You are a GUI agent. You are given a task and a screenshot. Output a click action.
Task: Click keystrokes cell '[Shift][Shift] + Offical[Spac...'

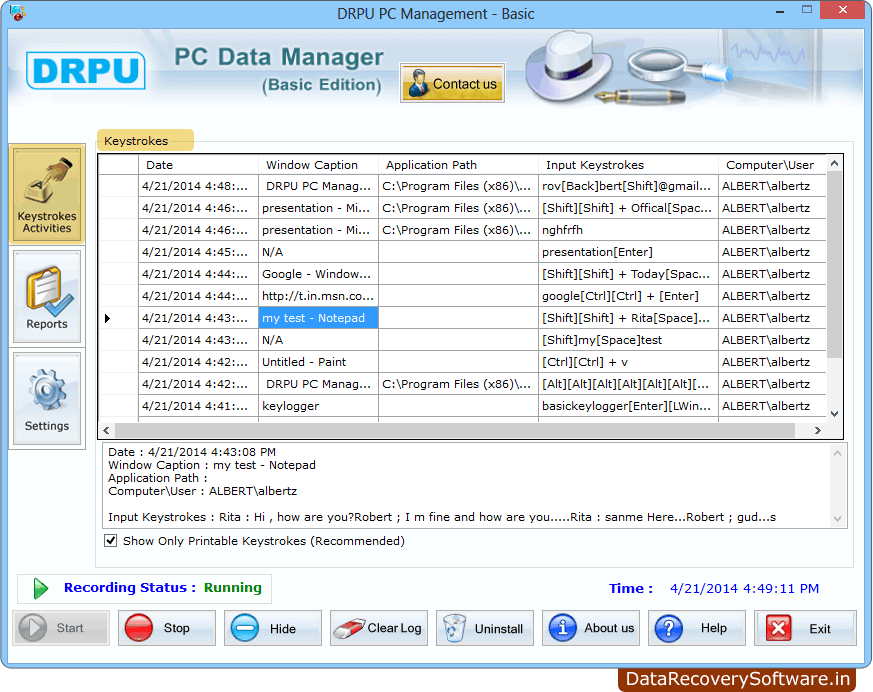[x=629, y=208]
